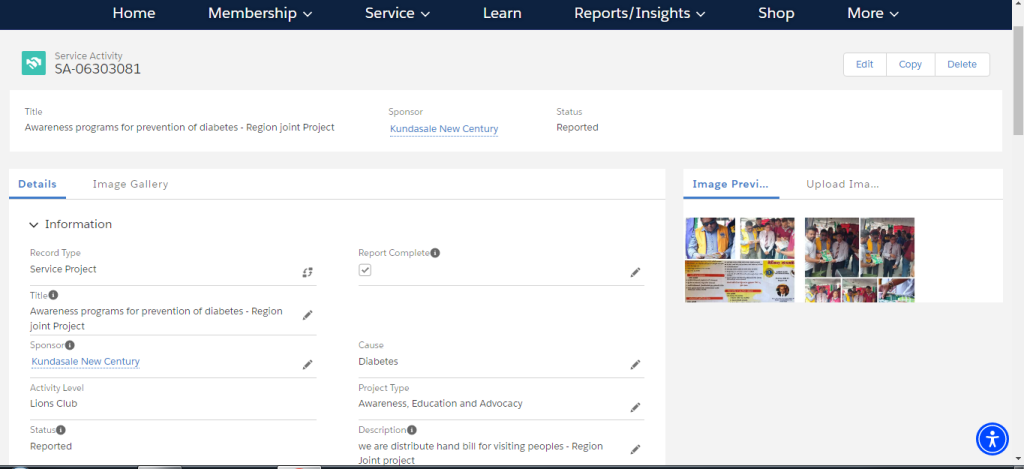Click the Diabetes cause value
The image size is (1024, 469).
coord(378,361)
